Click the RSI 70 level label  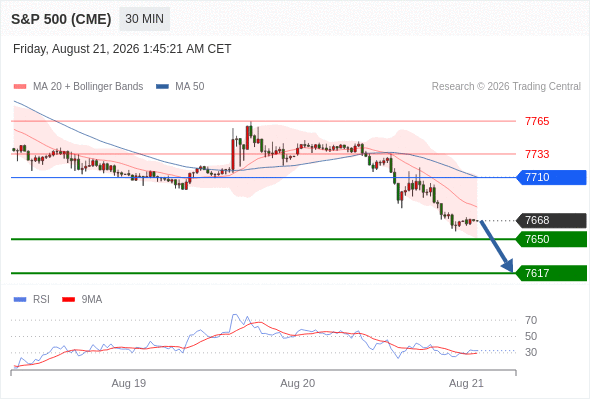pyautogui.click(x=531, y=320)
